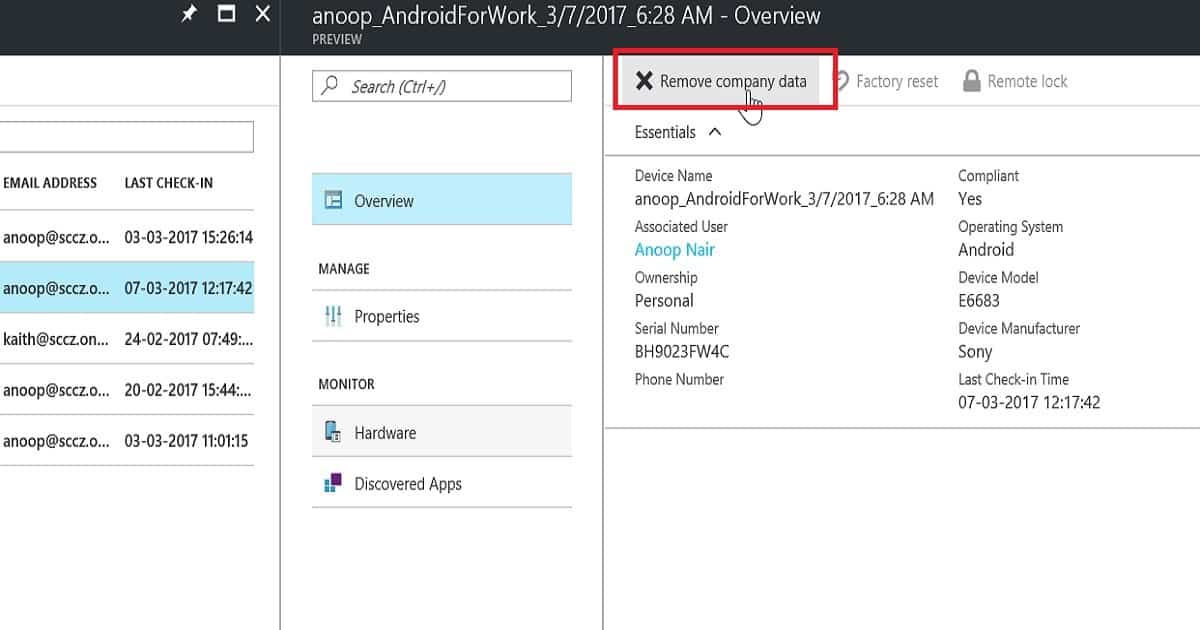Click the Properties sliders icon
Screen dimensions: 1200x630
tap(333, 316)
